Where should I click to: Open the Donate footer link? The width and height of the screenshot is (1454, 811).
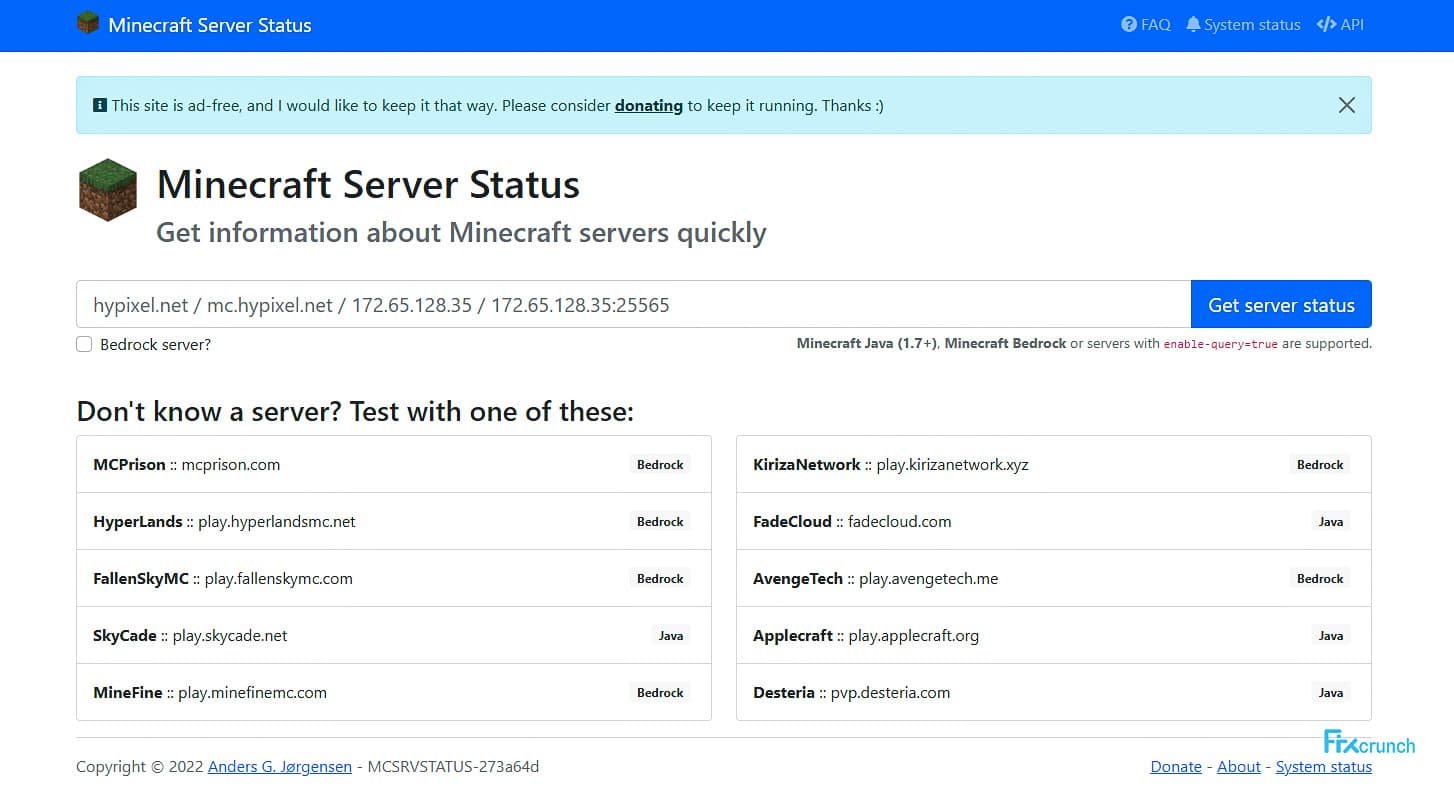click(x=1176, y=767)
